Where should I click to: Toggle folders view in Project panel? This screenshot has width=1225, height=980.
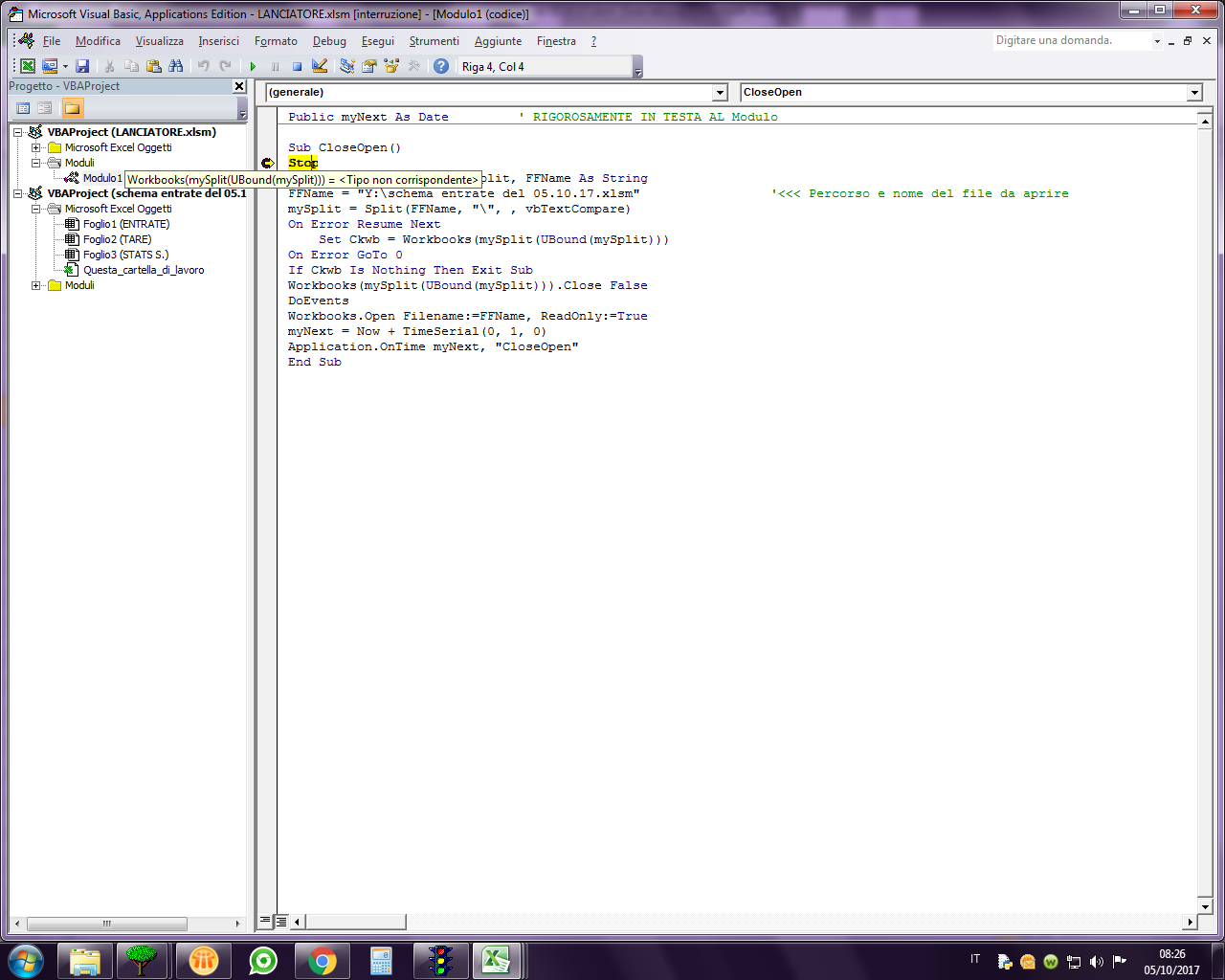(x=73, y=108)
